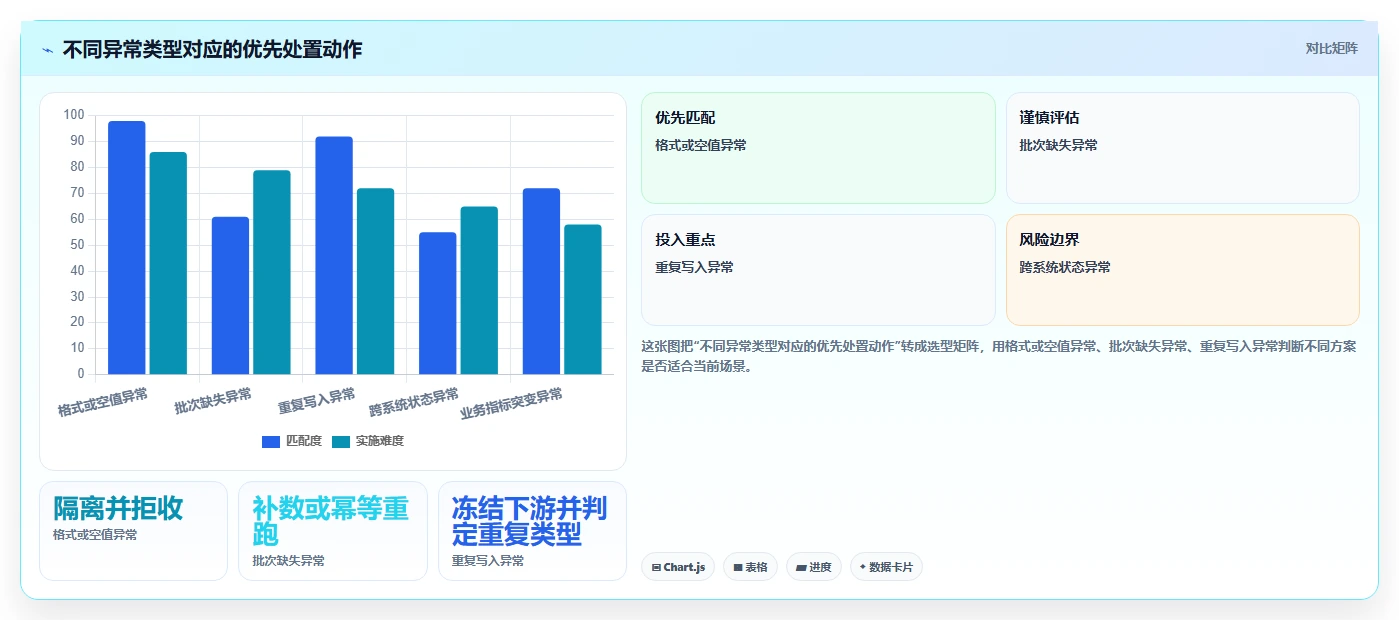The height and width of the screenshot is (620, 1399).
Task: Click the 实施难度 bar for 批次缺失异常
Action: [x=272, y=272]
